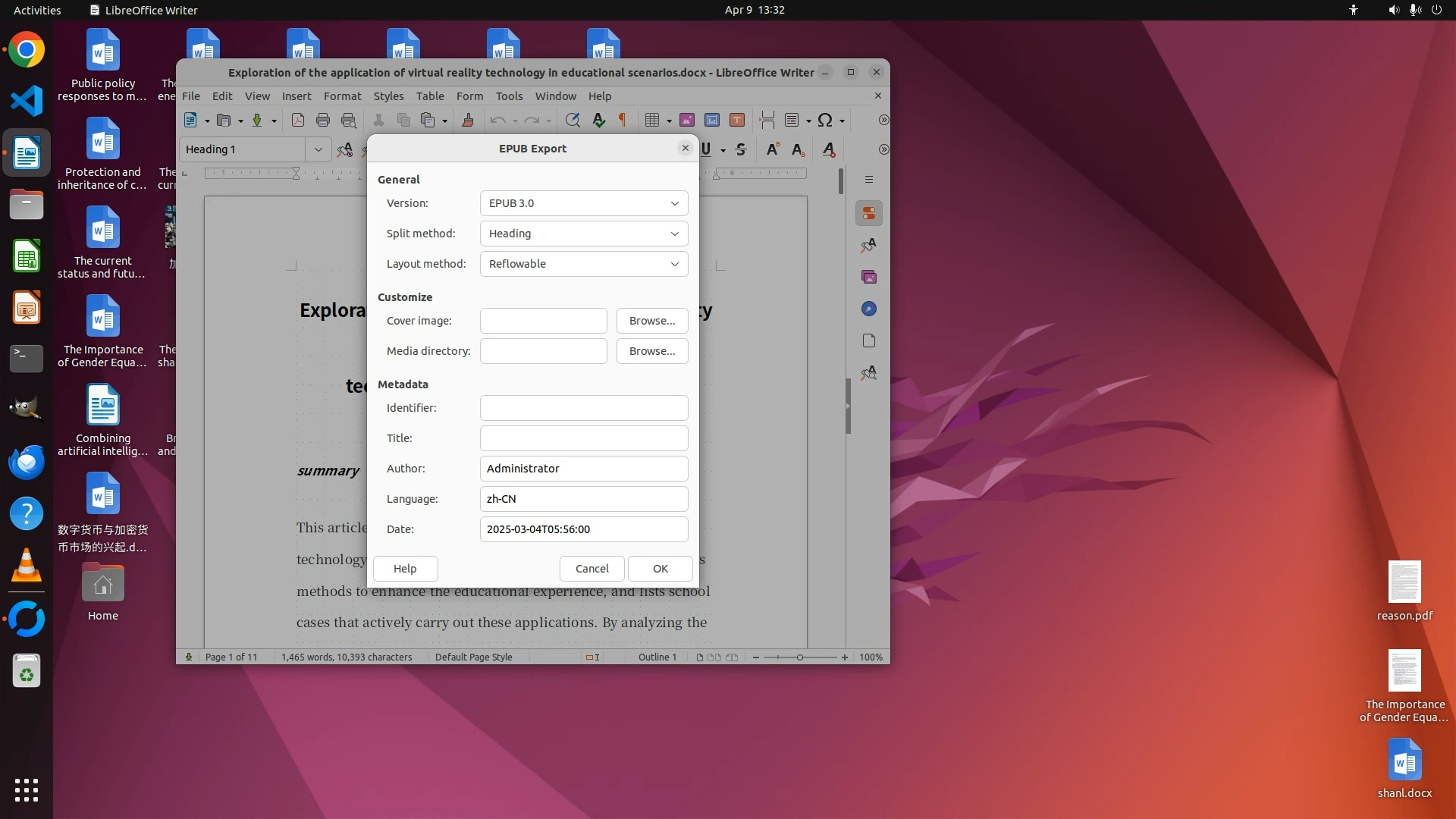The width and height of the screenshot is (1456, 819).
Task: Click Clone Formatting paintbrush icon
Action: tap(468, 120)
